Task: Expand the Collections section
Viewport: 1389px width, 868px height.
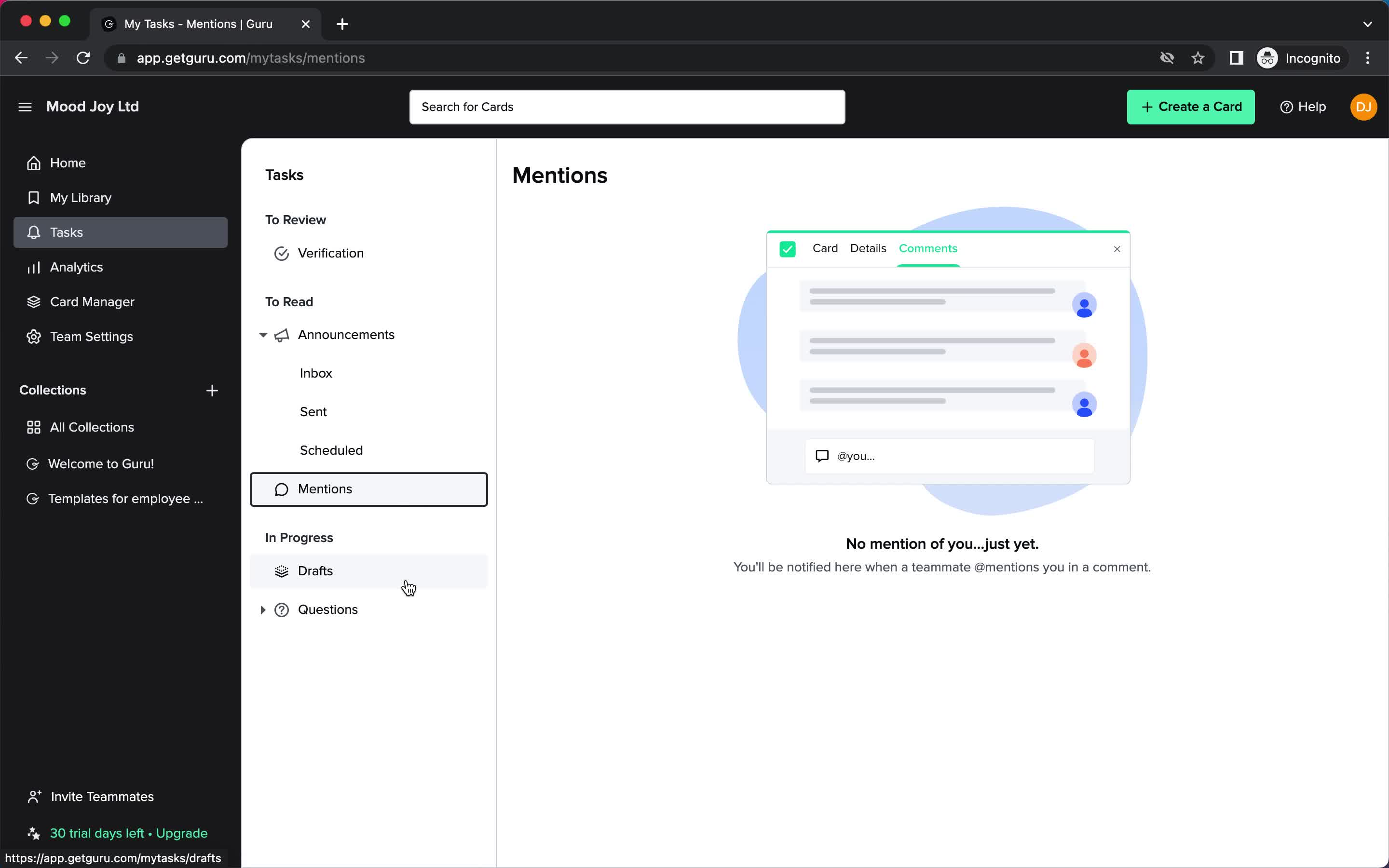Action: point(53,390)
